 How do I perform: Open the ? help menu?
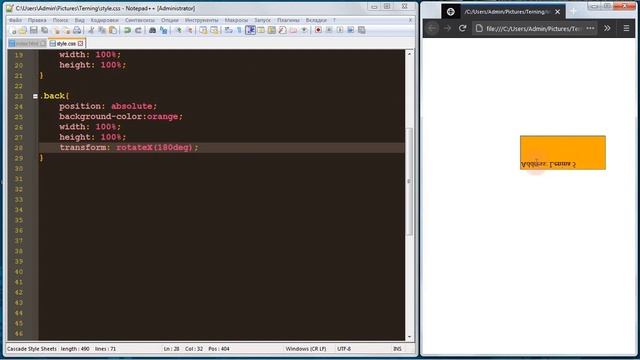334,20
